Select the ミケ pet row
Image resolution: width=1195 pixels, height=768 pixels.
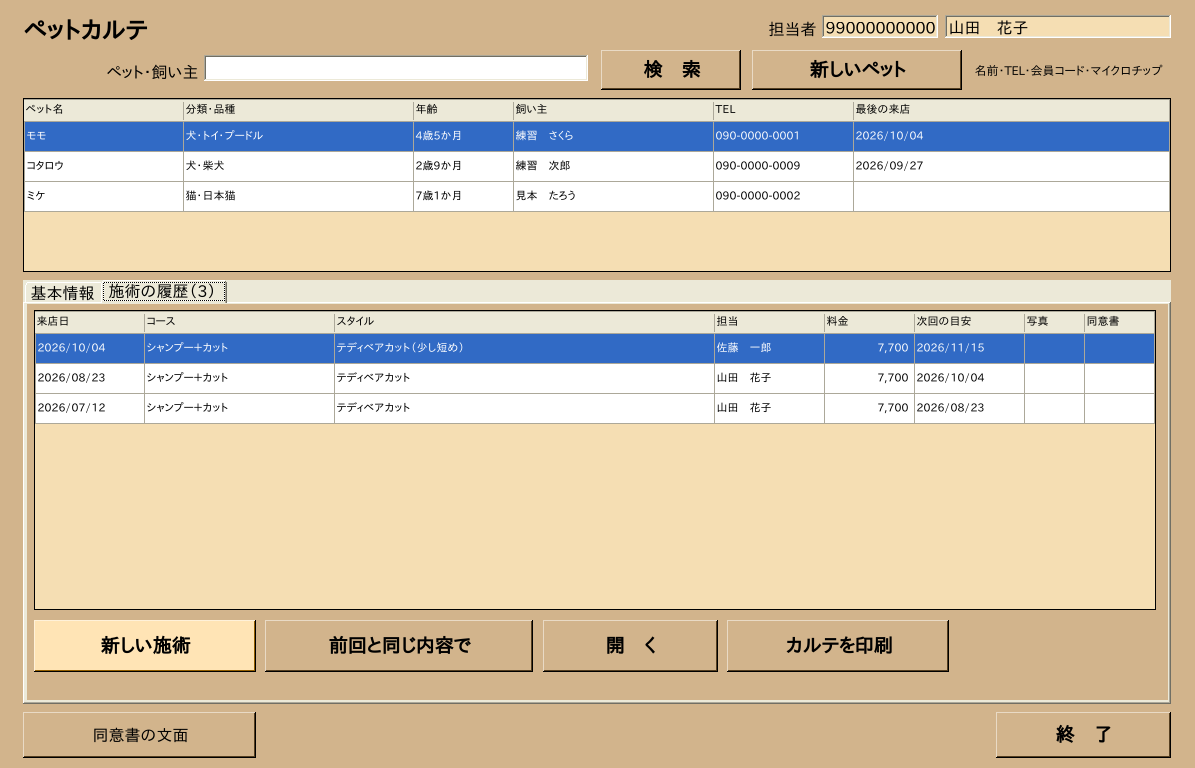(597, 196)
